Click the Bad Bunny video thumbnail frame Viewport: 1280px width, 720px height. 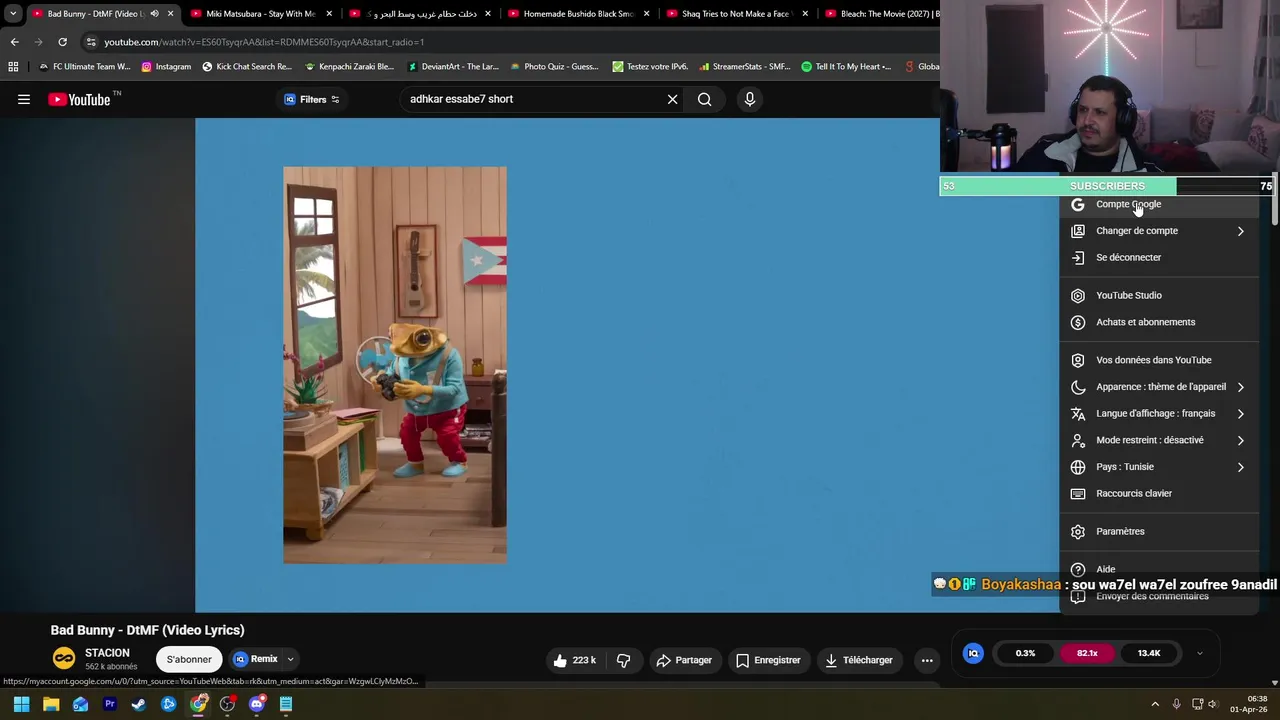(x=395, y=365)
